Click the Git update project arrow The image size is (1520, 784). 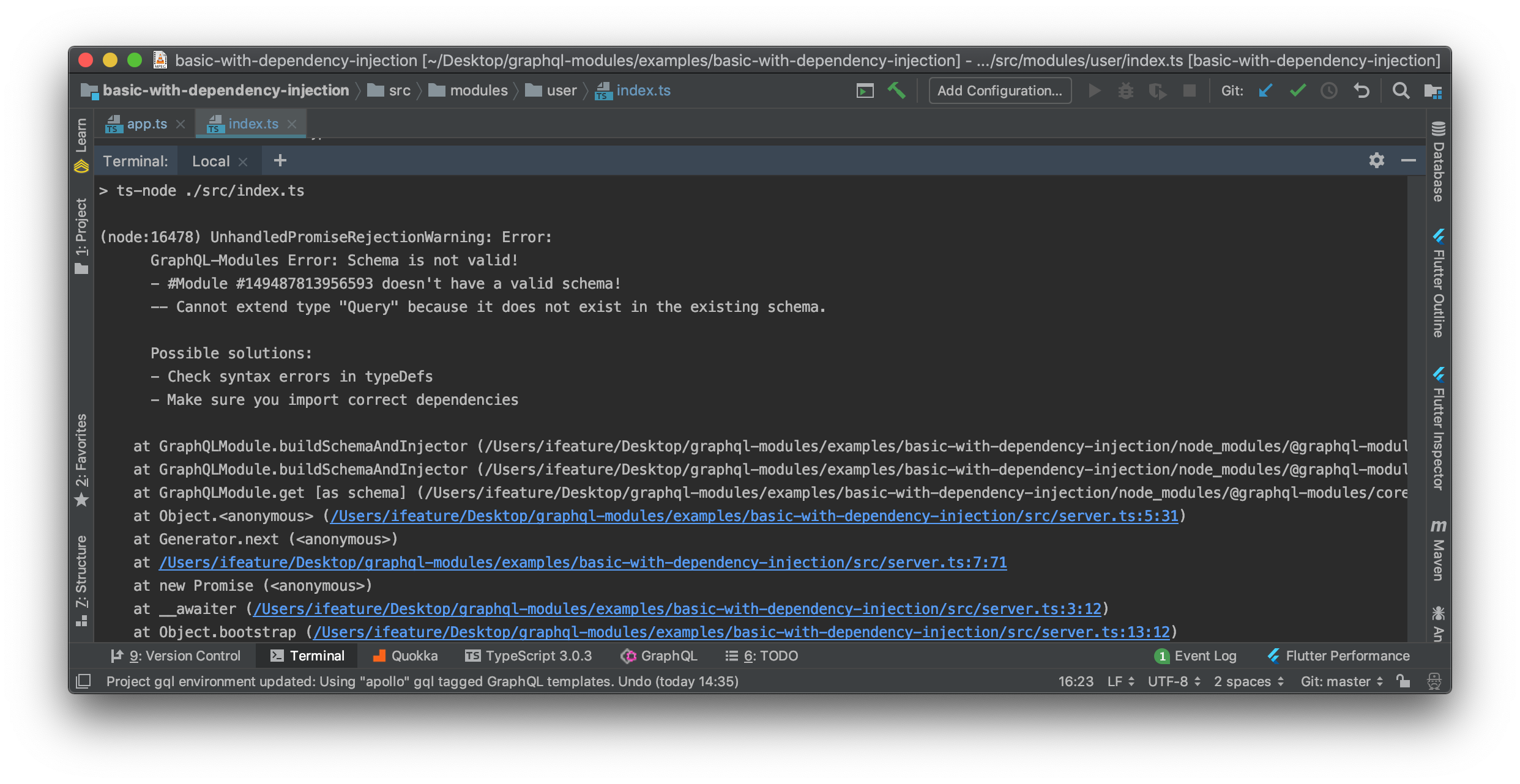[1265, 91]
